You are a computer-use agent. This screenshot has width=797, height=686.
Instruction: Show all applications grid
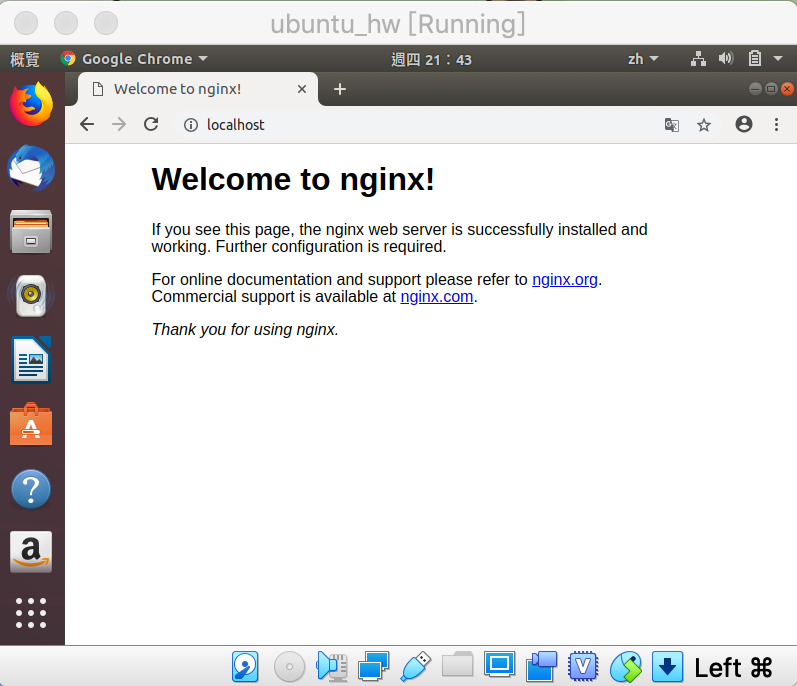pos(31,613)
